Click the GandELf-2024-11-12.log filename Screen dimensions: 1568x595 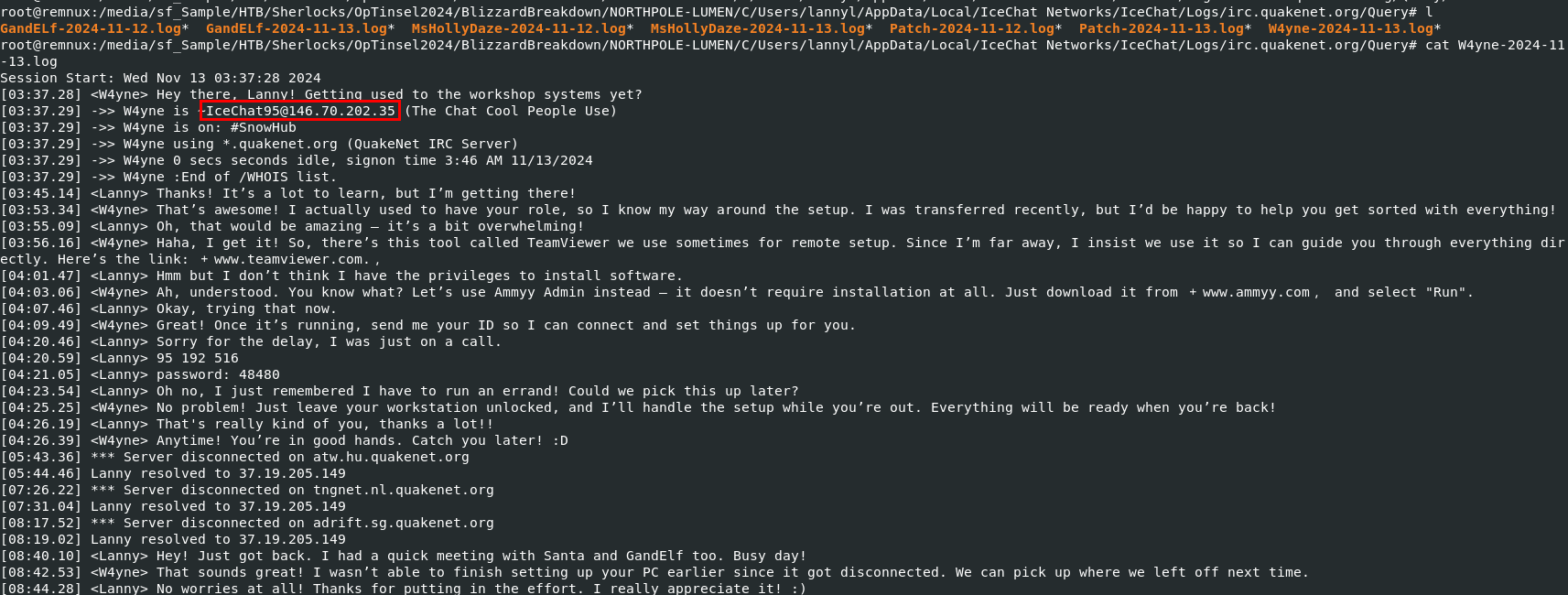pyautogui.click(x=91, y=28)
